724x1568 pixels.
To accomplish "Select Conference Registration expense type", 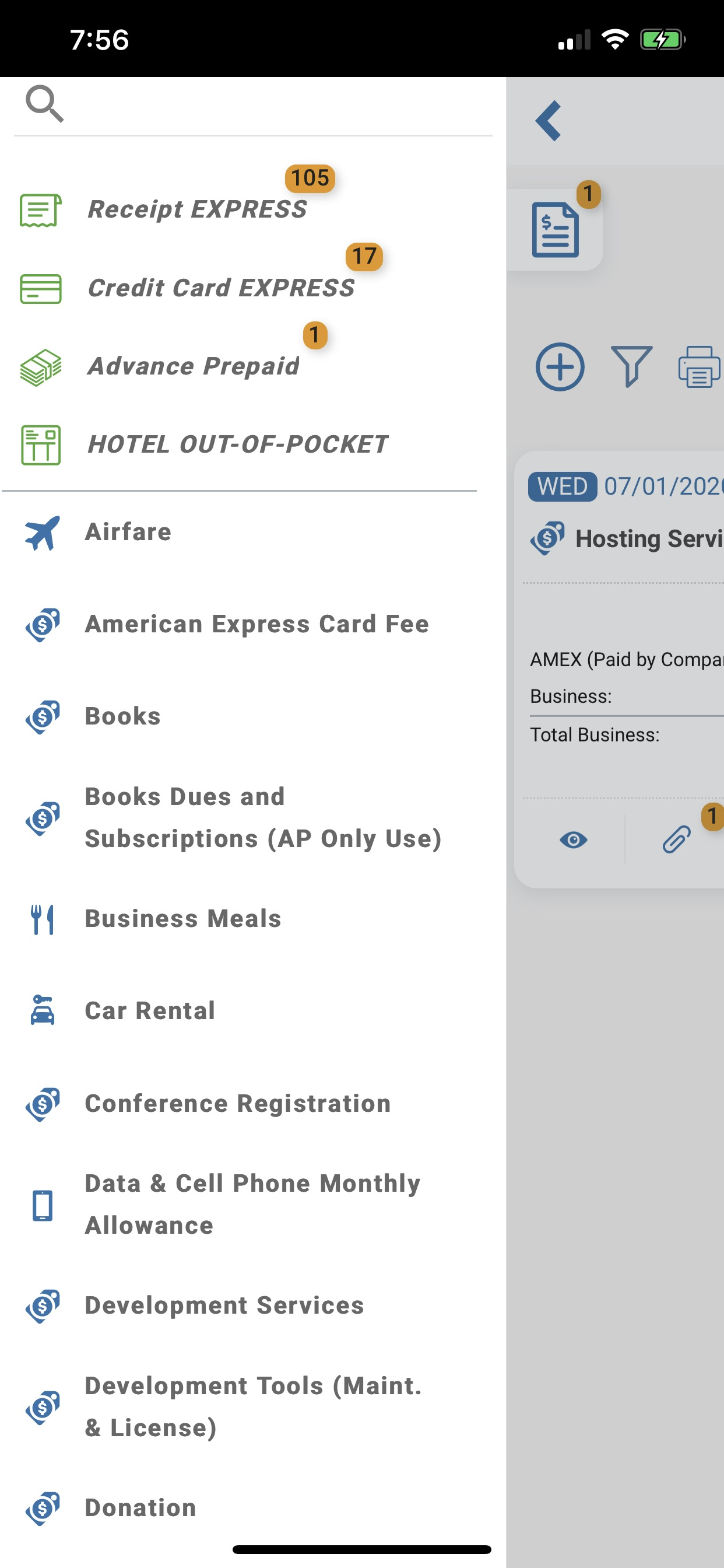I will point(237,1103).
